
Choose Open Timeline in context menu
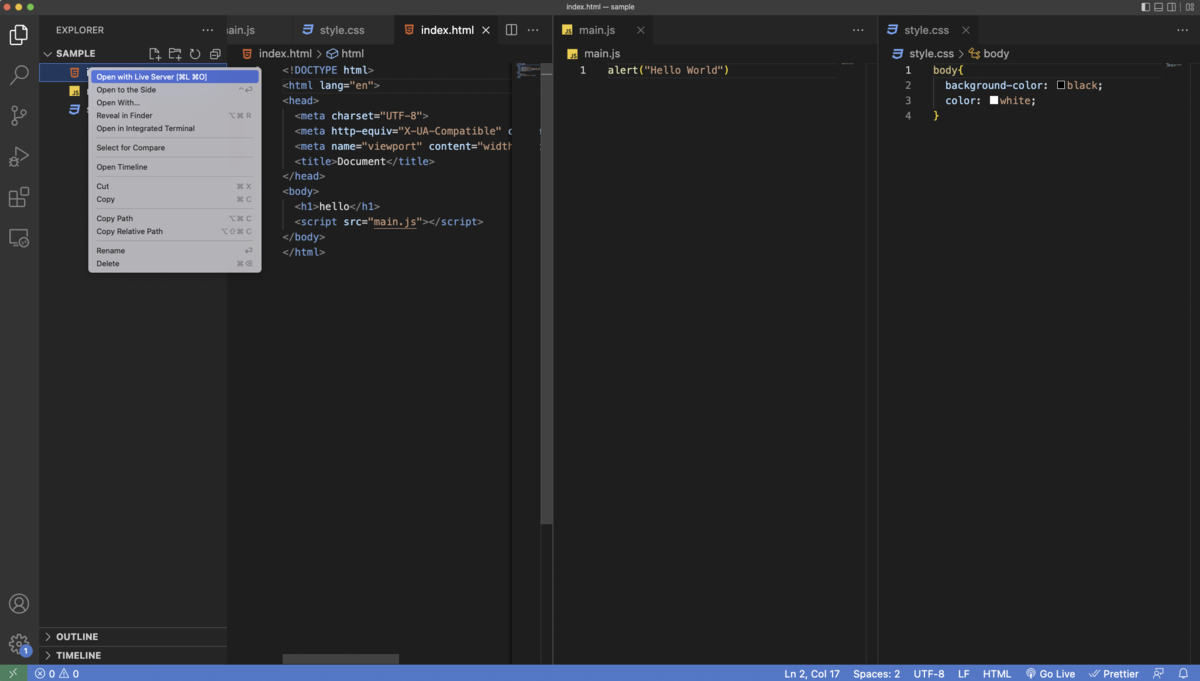pyautogui.click(x=175, y=167)
